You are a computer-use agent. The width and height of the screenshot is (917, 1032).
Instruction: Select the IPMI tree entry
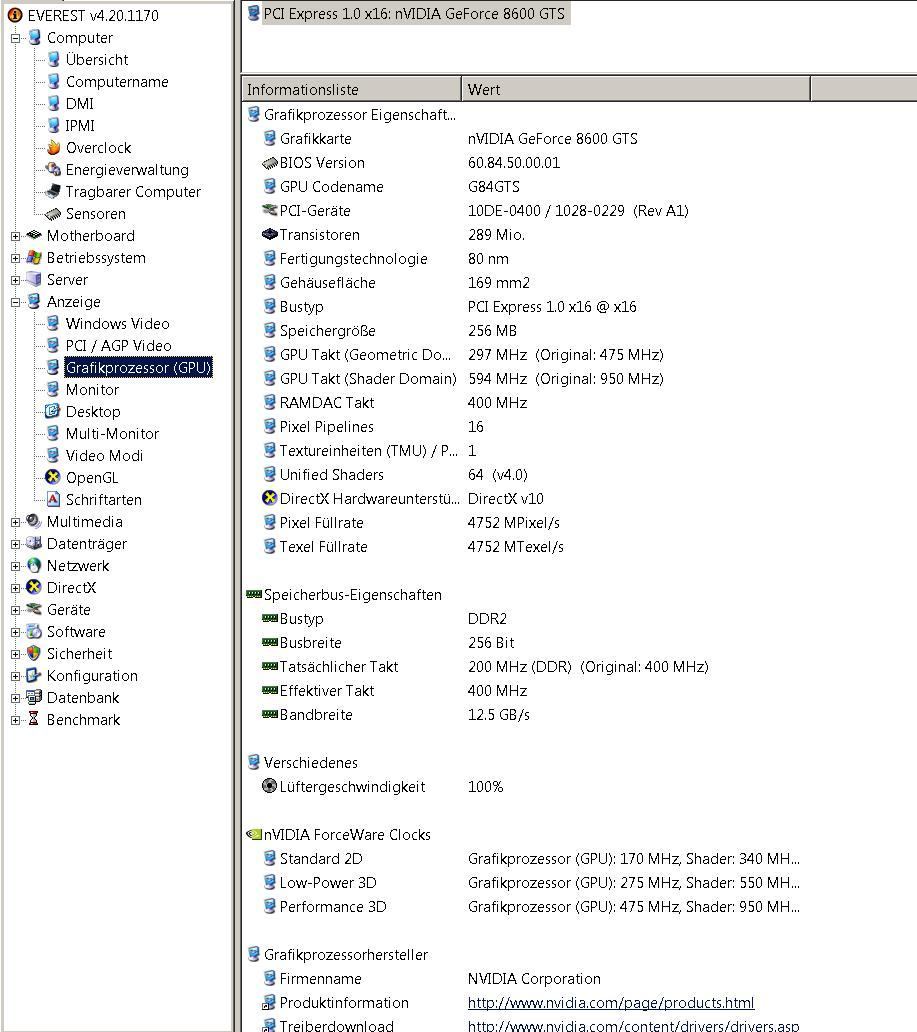coord(80,125)
